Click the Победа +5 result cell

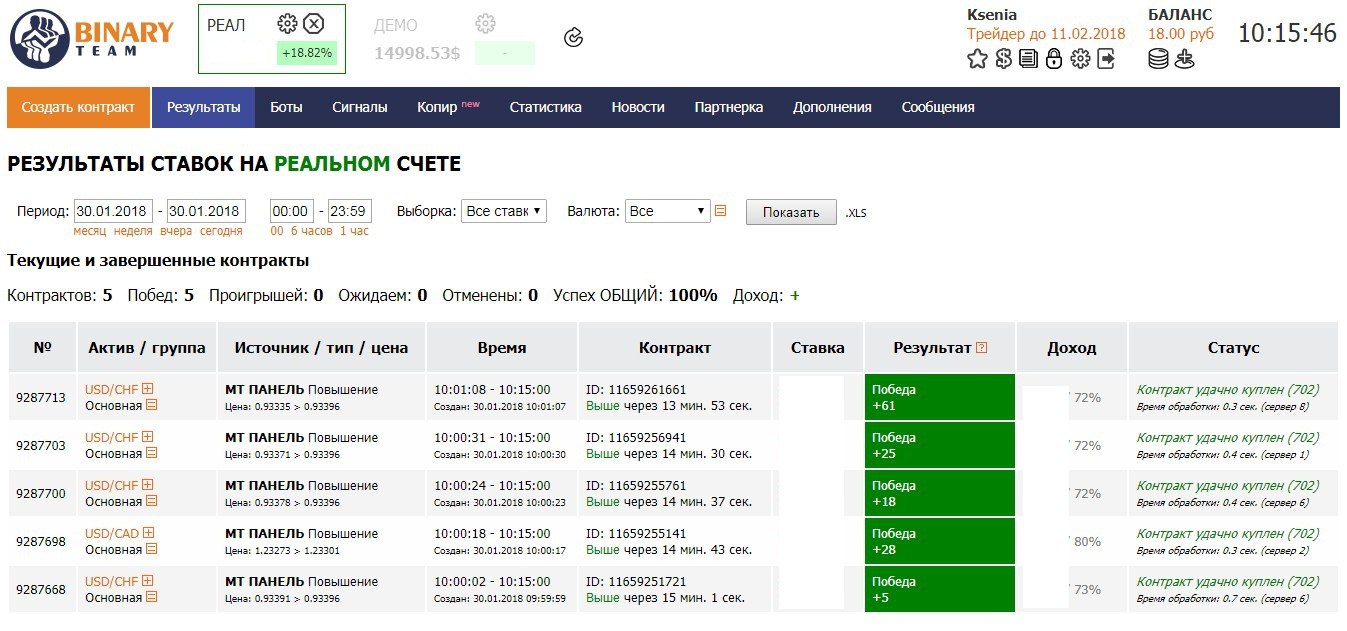pos(940,589)
